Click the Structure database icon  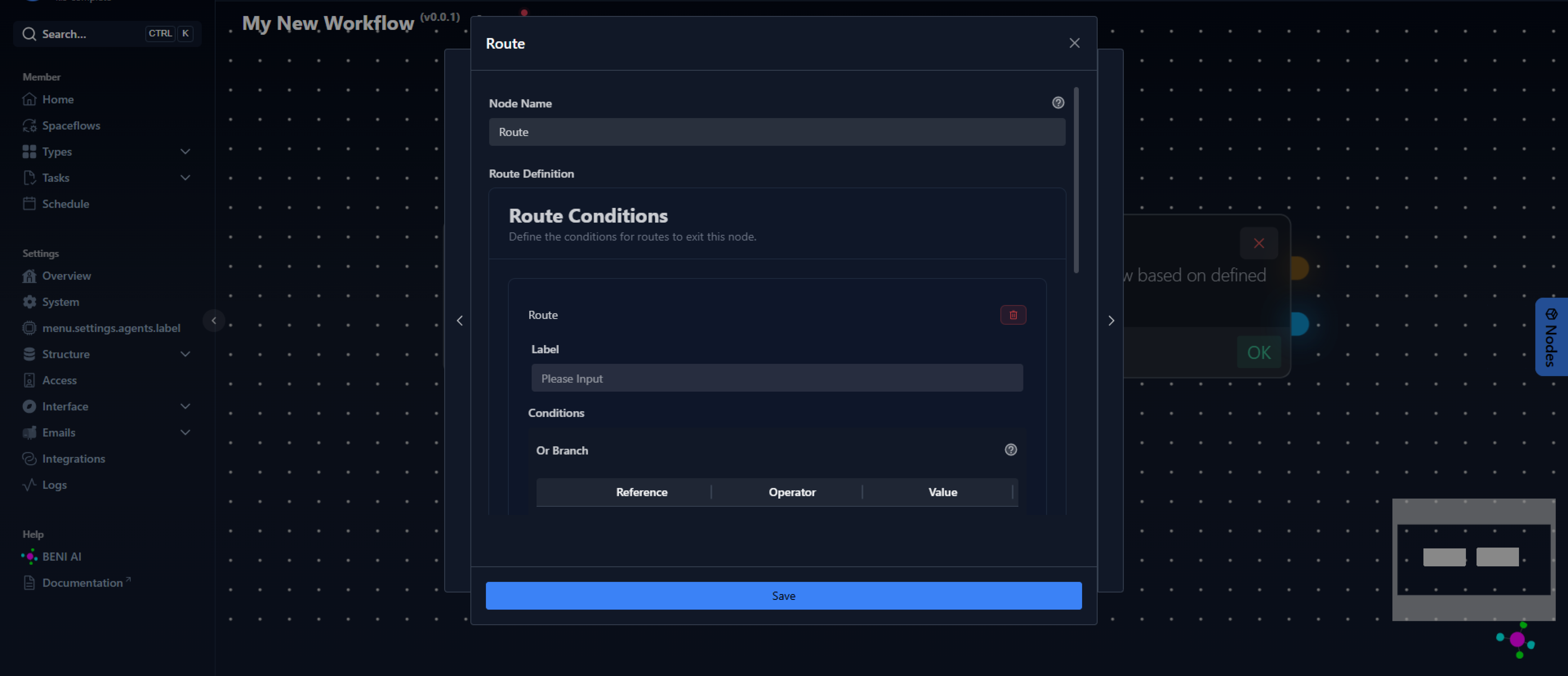click(29, 354)
